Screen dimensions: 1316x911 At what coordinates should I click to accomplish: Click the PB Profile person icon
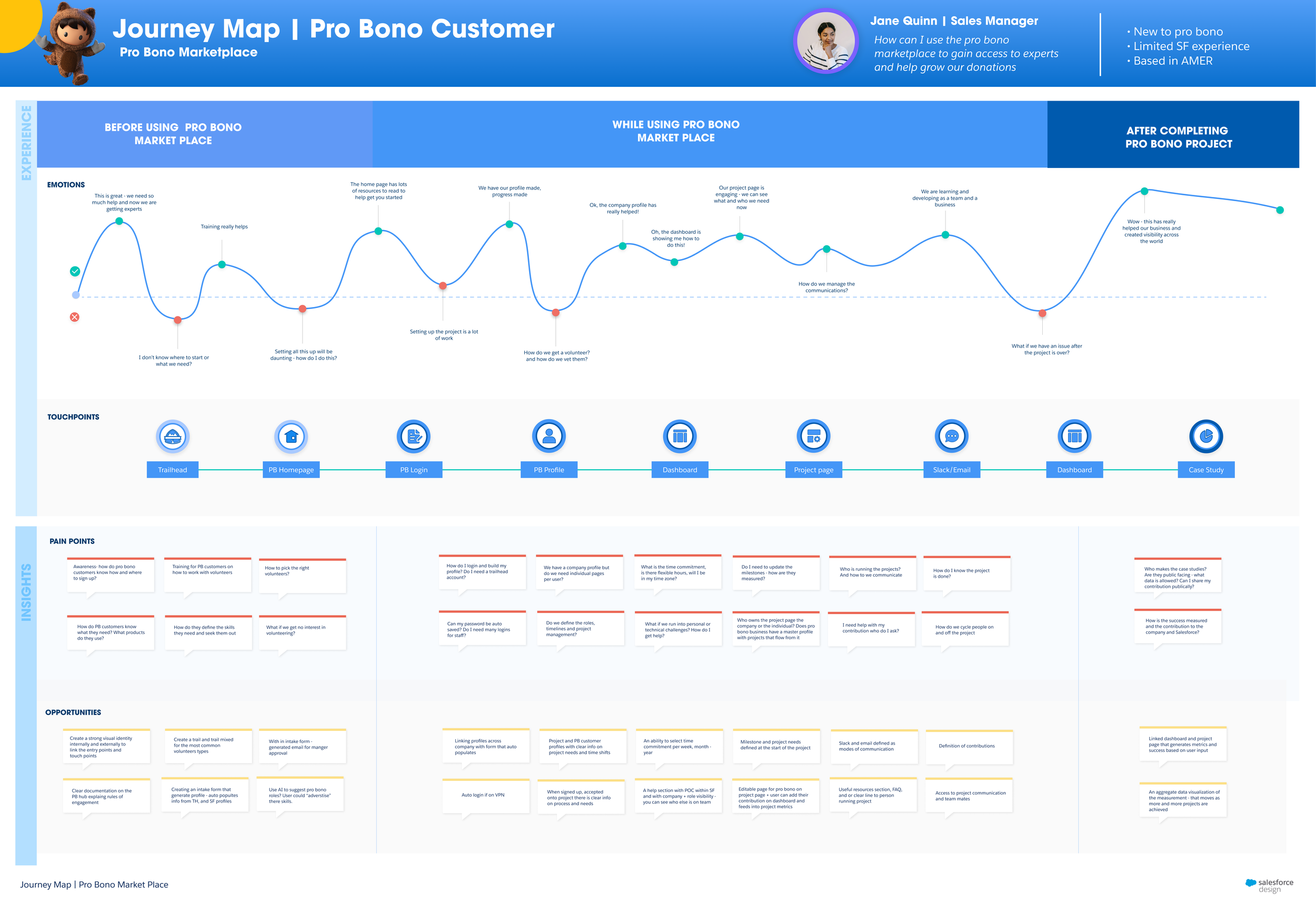pyautogui.click(x=549, y=437)
